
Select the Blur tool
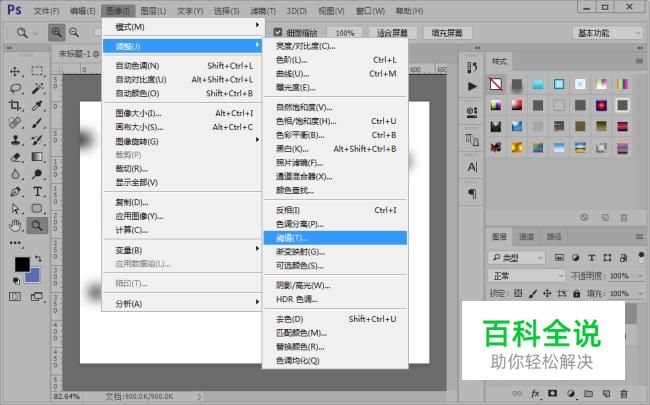tap(15, 174)
